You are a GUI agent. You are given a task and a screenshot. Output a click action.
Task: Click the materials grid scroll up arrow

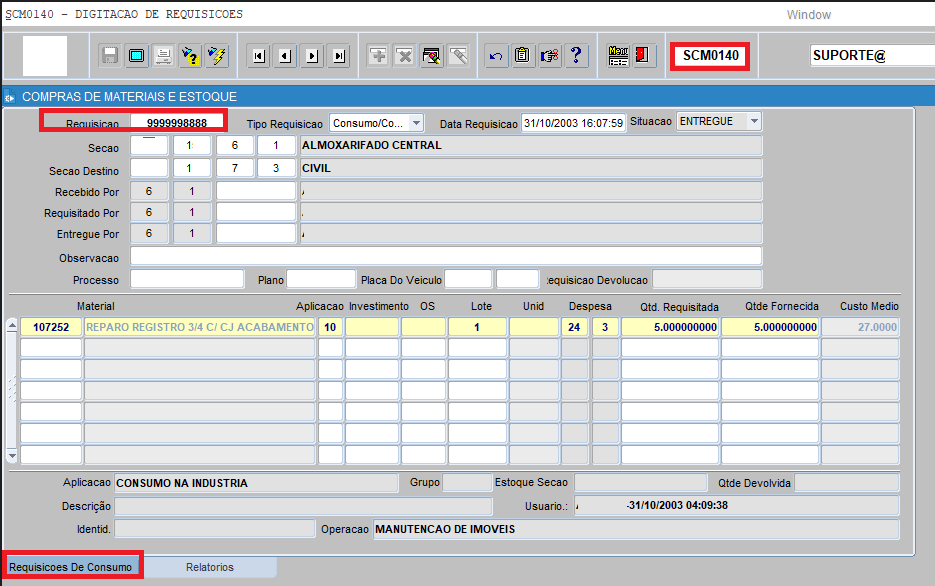coord(12,326)
